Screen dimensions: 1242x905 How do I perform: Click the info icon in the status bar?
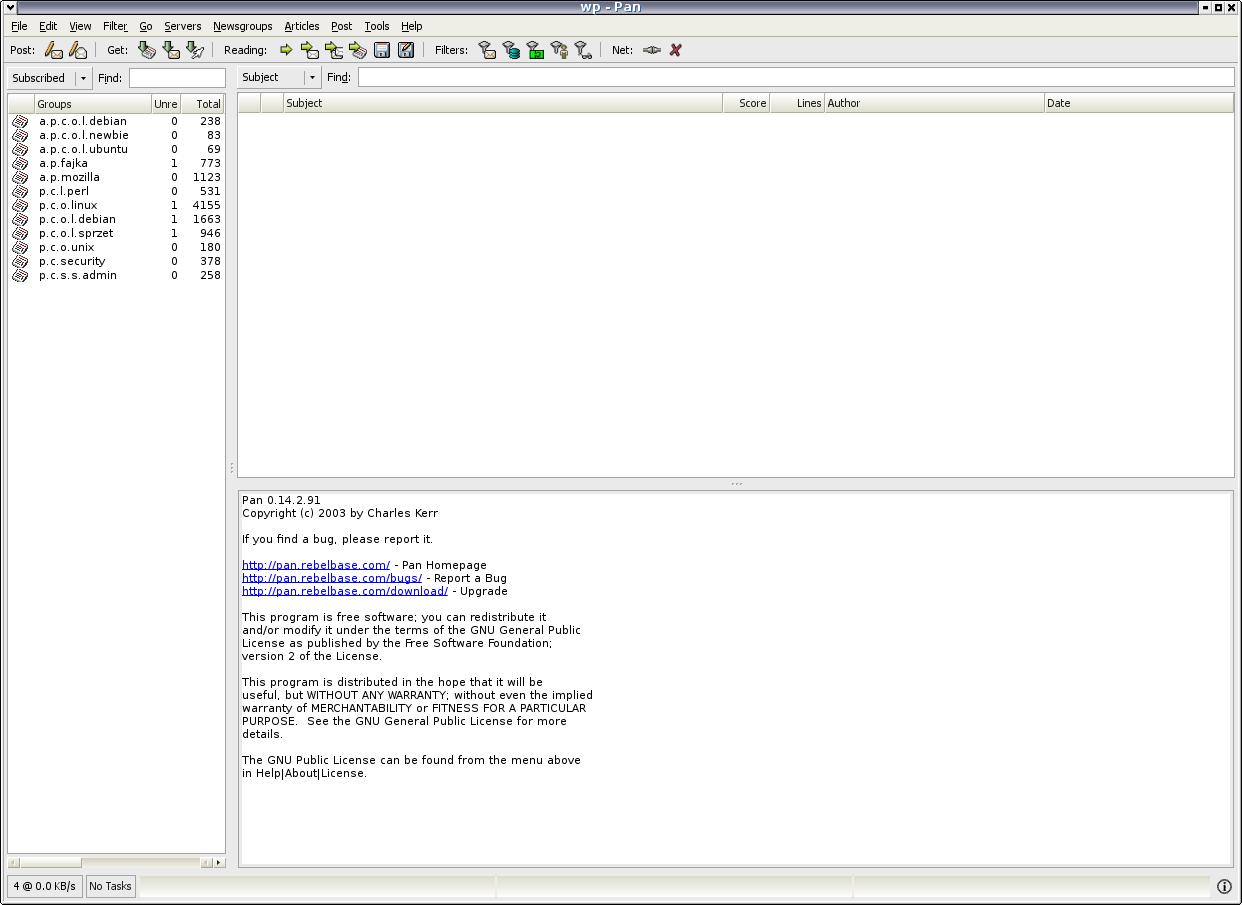click(x=1224, y=886)
